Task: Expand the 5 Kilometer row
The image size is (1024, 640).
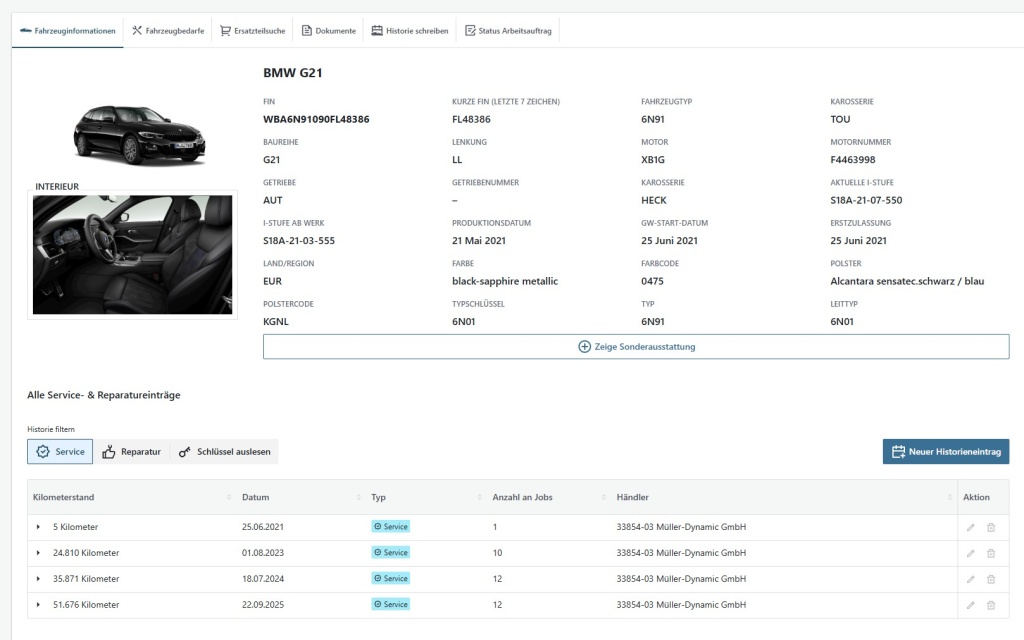Action: (38, 527)
